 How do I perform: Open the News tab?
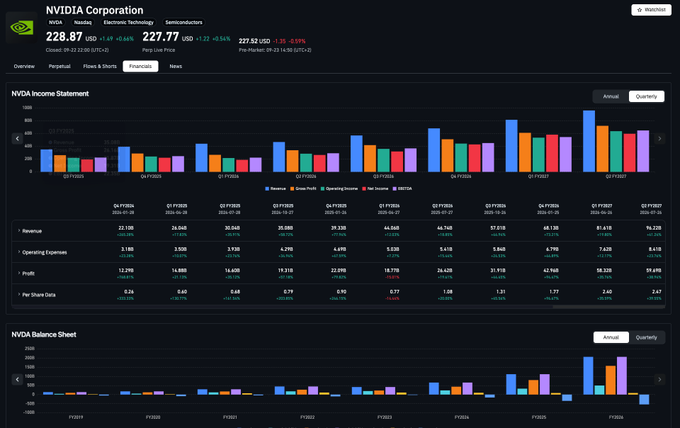point(176,66)
